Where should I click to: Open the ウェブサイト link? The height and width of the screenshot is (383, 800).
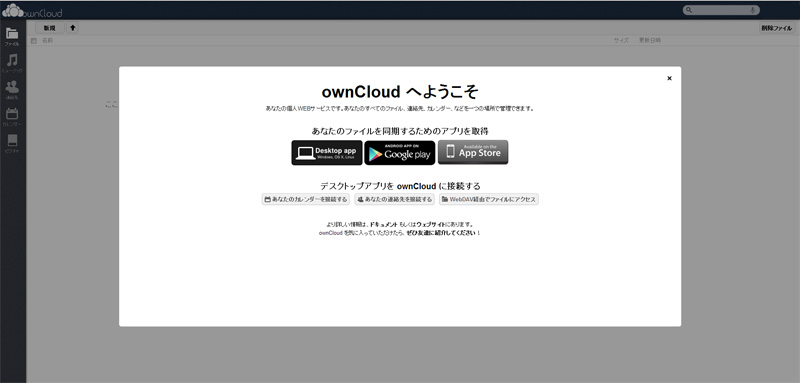coord(431,224)
